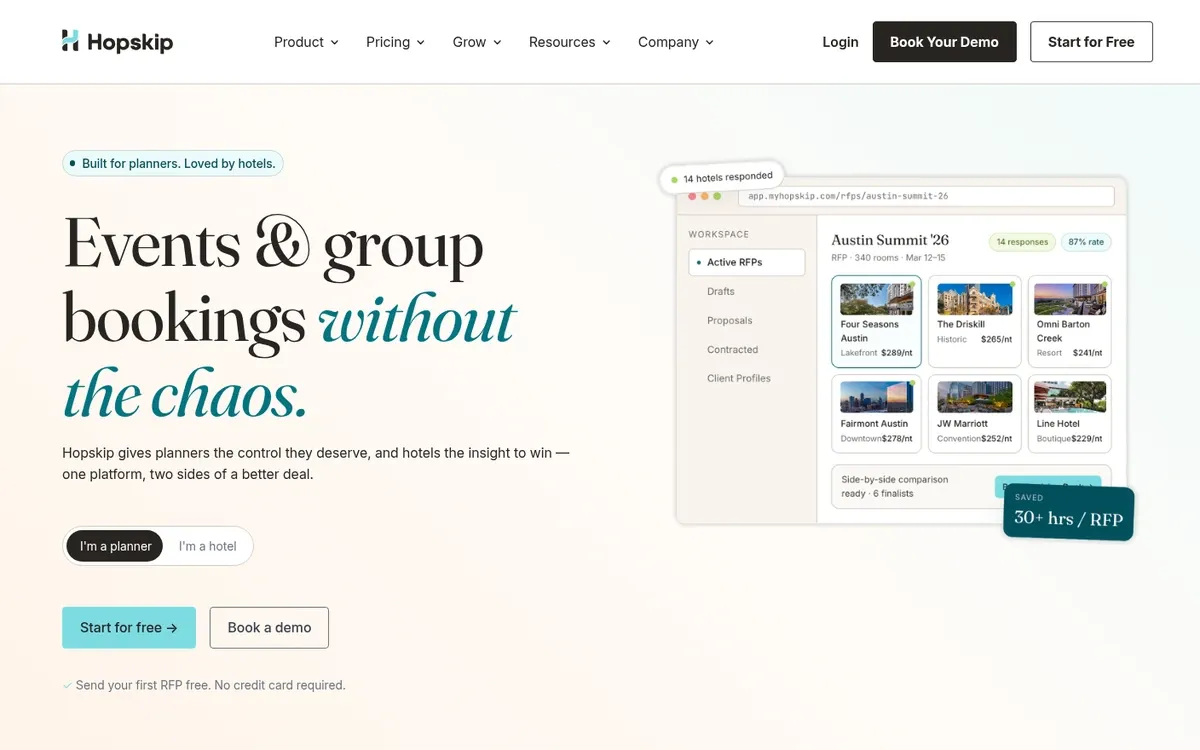The width and height of the screenshot is (1200, 750).
Task: Expand the Pricing menu chevron
Action: pyautogui.click(x=420, y=42)
